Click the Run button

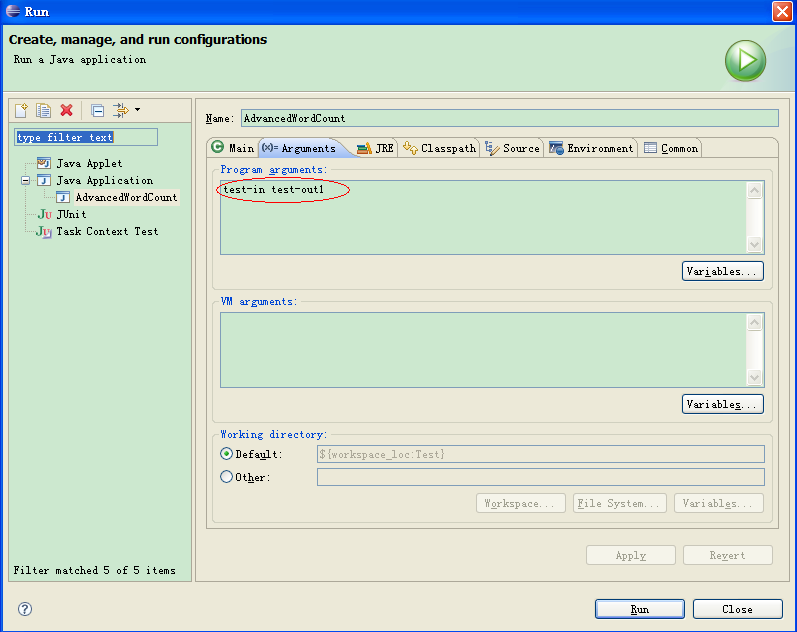pos(639,609)
